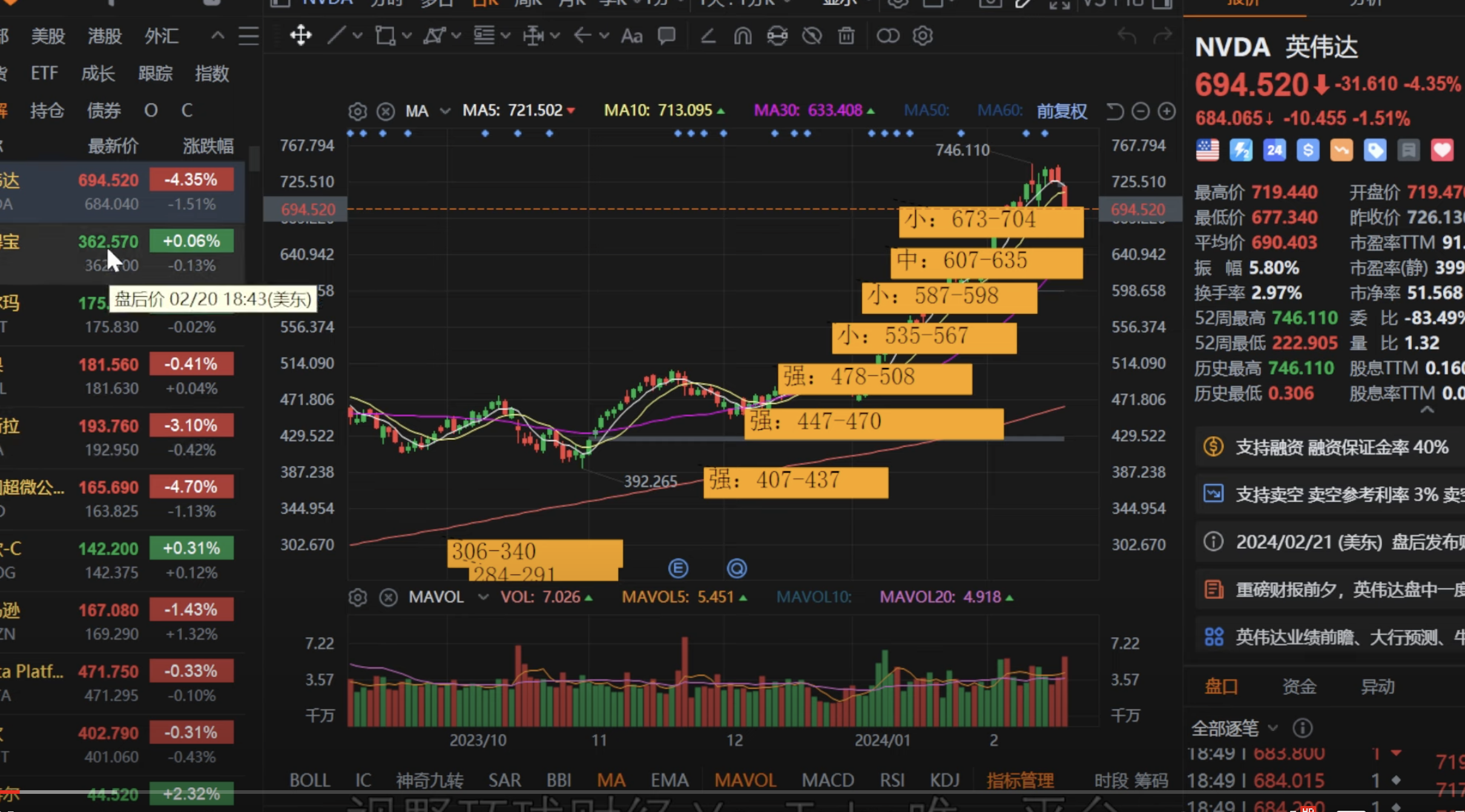Open MAVOL indicator type dropdown
1465x812 pixels.
(x=483, y=598)
